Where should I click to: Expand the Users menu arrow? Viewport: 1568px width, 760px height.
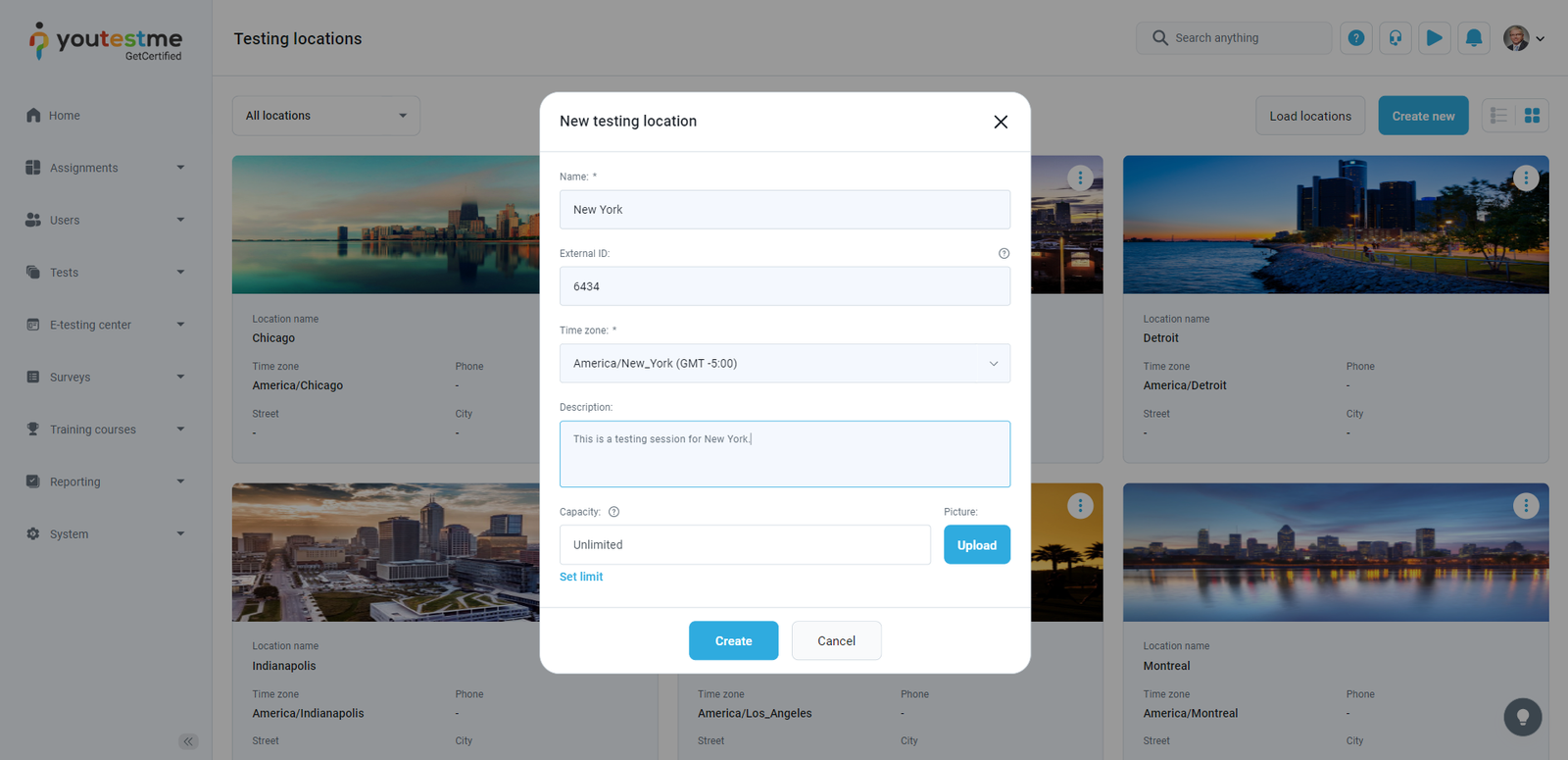tap(180, 220)
